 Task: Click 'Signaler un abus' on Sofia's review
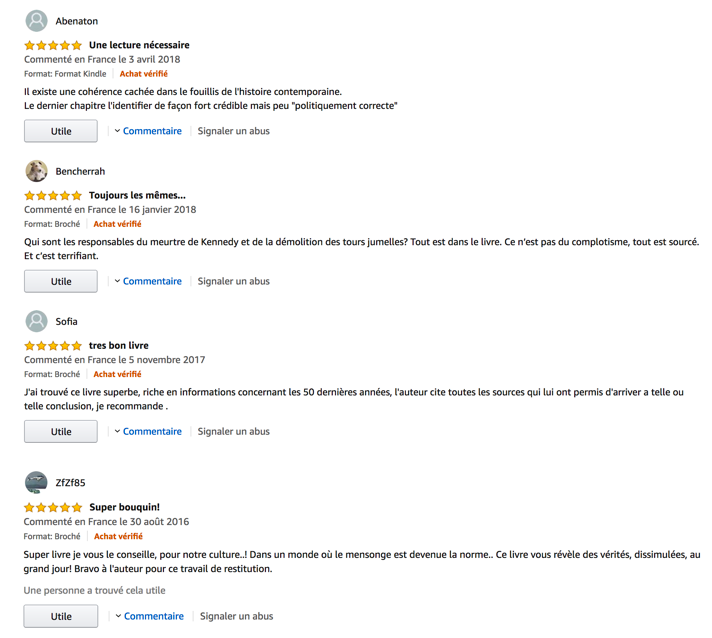coord(233,431)
